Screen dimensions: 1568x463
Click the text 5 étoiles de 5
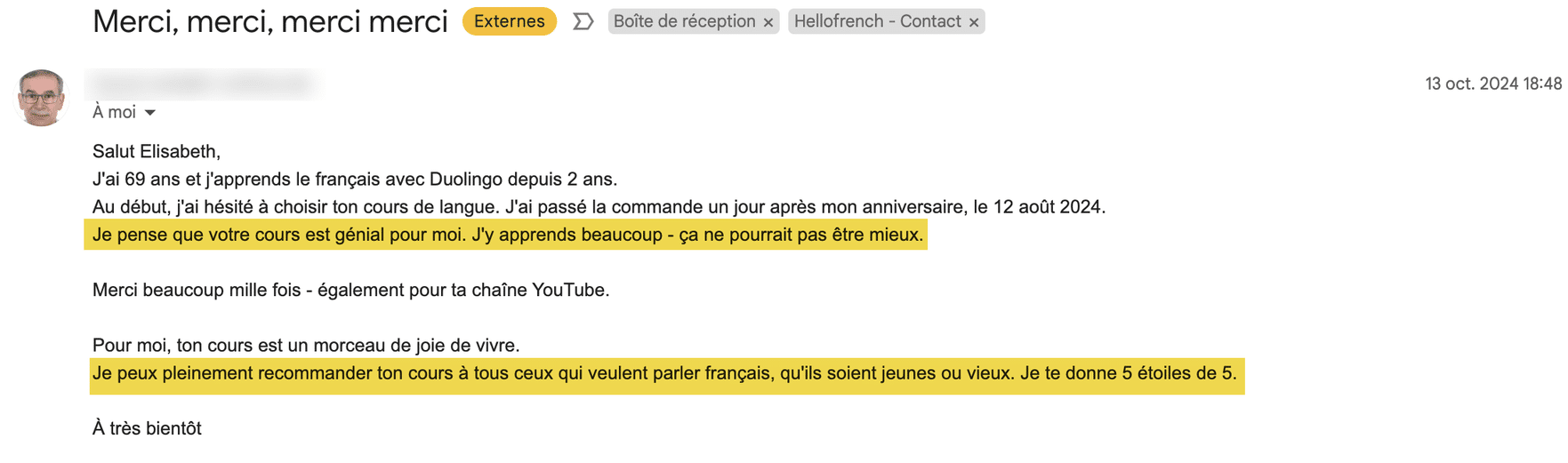click(1178, 373)
